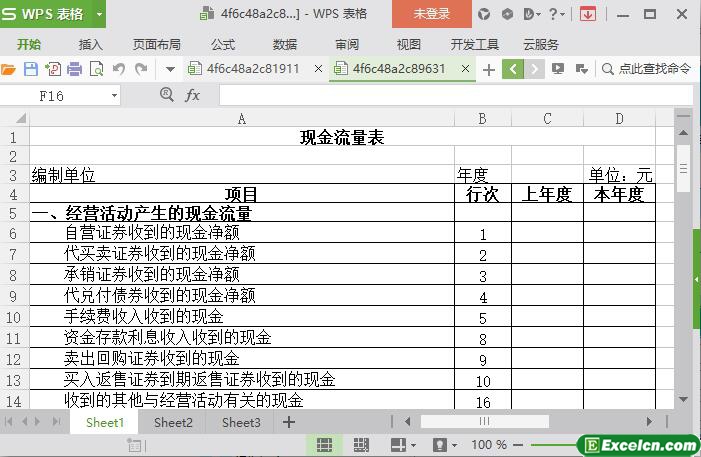Switch to Sheet2 tab
This screenshot has width=701, height=457.
click(173, 423)
